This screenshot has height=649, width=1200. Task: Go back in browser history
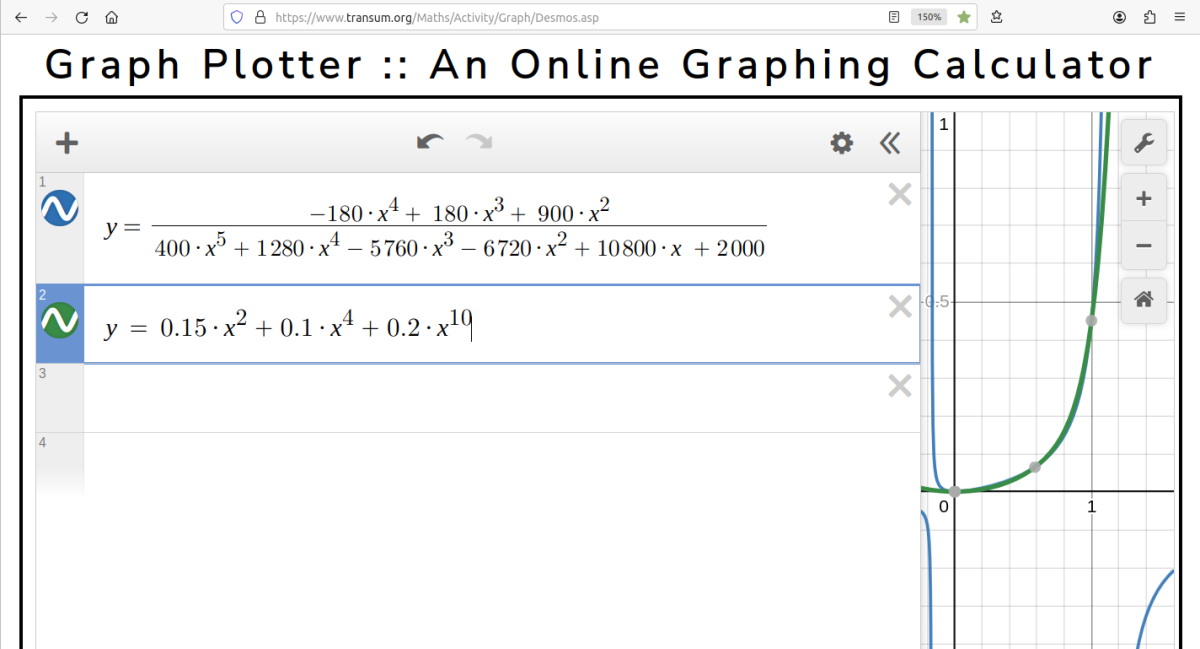pyautogui.click(x=21, y=17)
